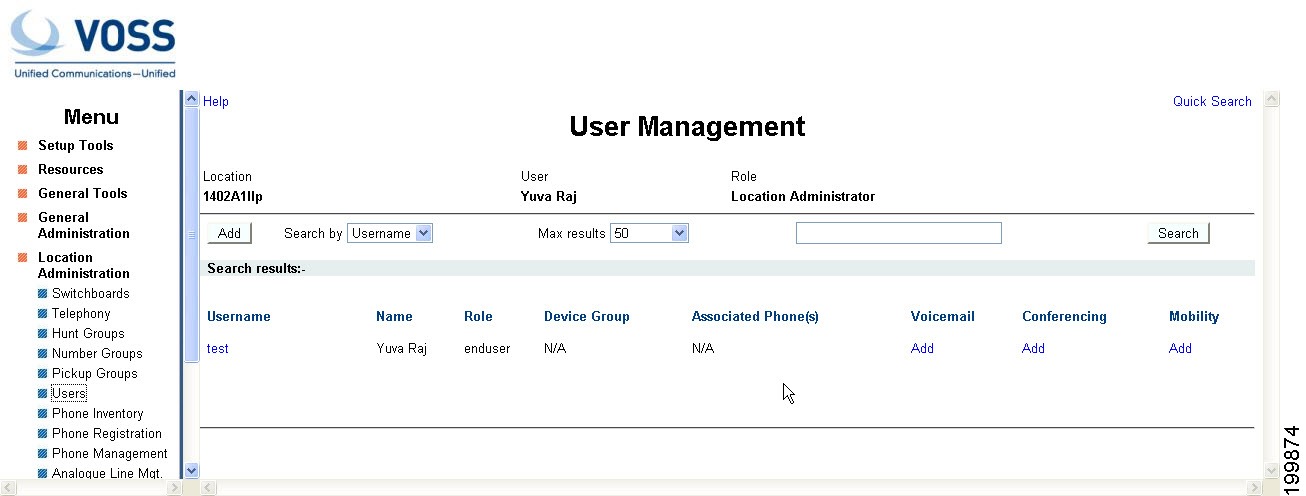Viewport: 1306px width, 496px height.
Task: Add Mobility for user test
Action: coord(1180,349)
